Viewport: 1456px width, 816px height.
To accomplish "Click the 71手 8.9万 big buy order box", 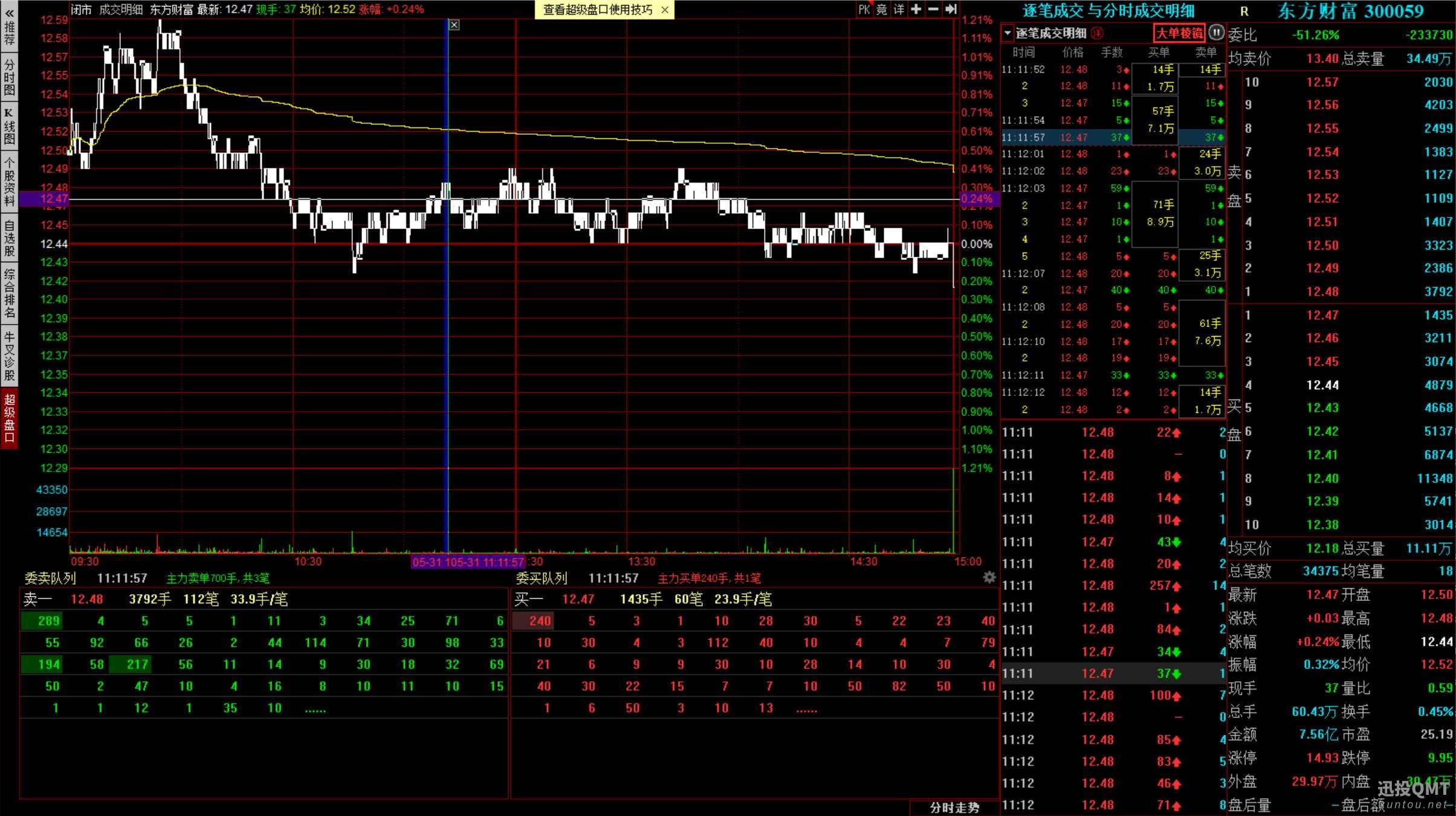I will click(x=1154, y=213).
